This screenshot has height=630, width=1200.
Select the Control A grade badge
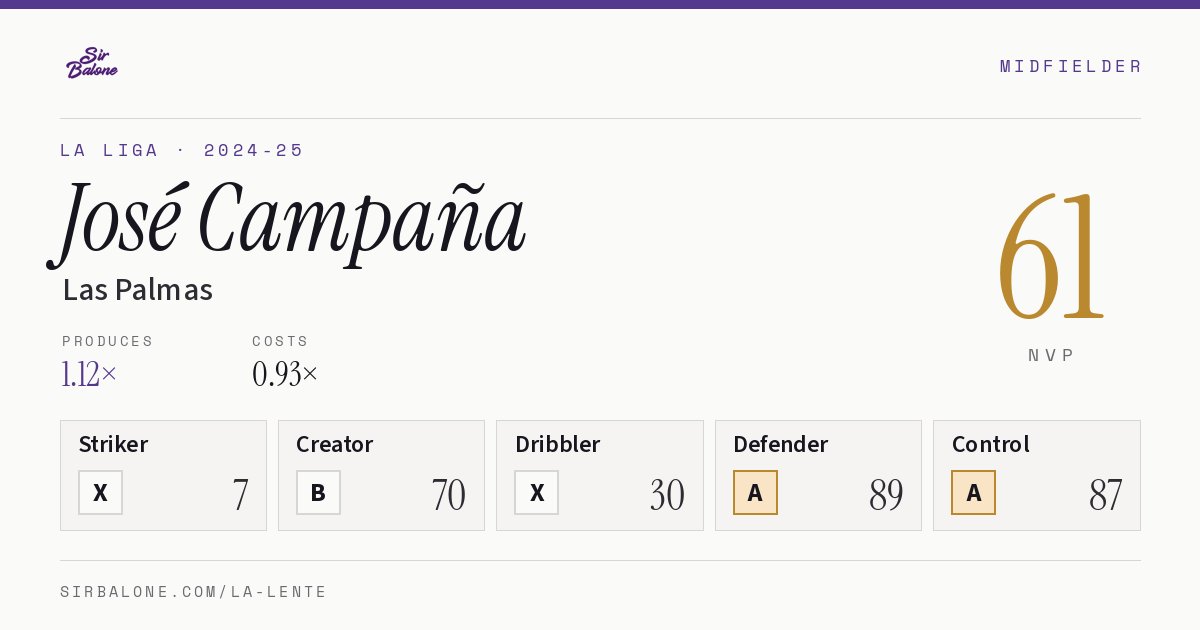point(973,492)
